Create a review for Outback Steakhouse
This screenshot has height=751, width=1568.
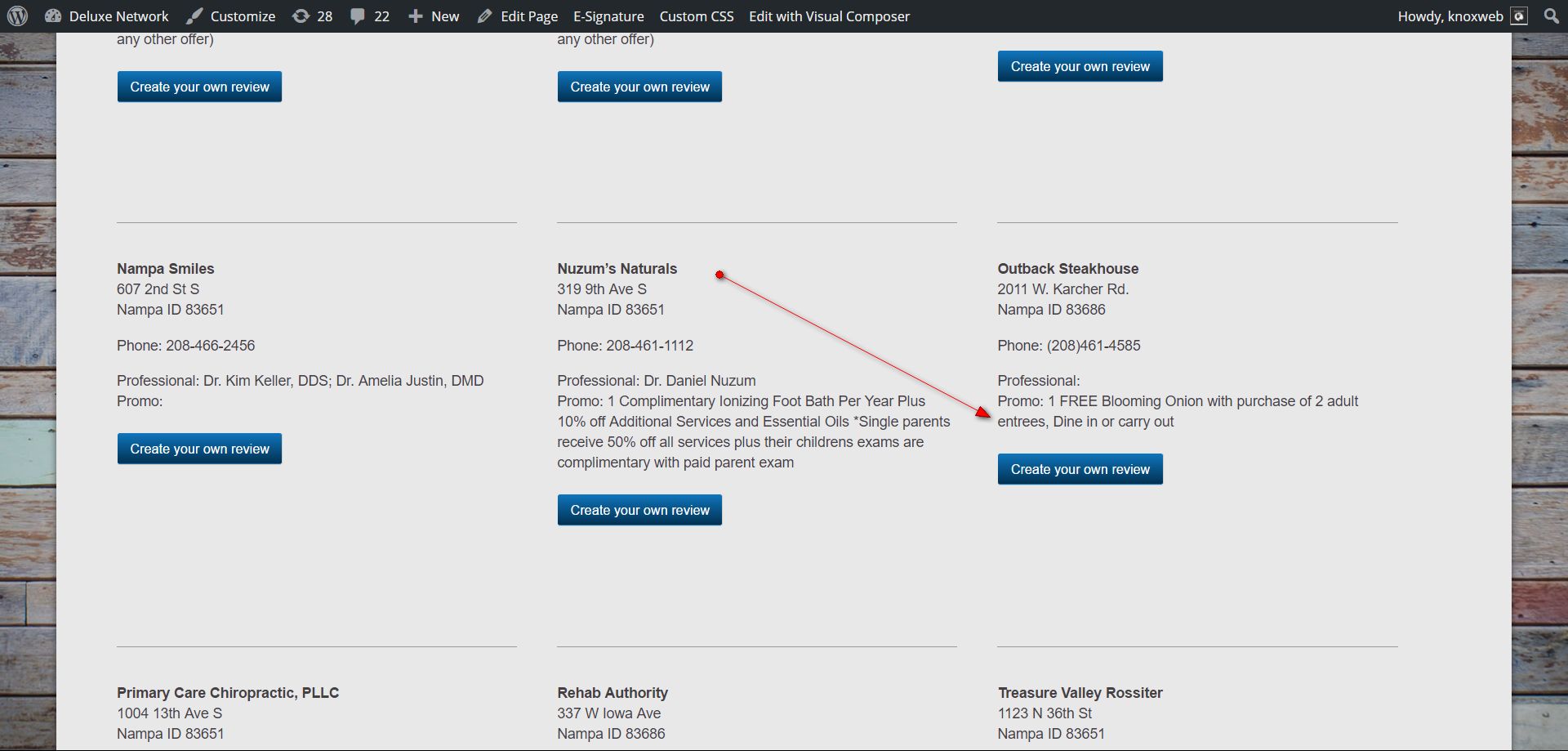pos(1080,469)
